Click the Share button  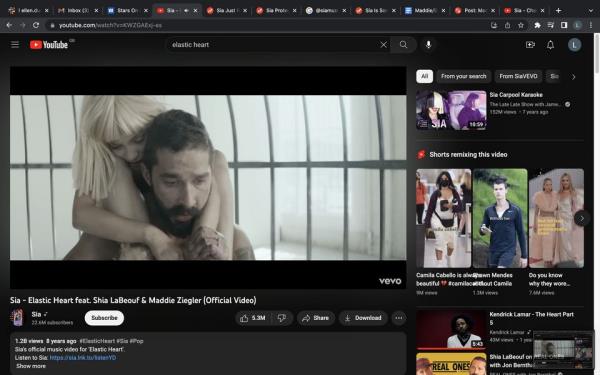[x=316, y=318]
